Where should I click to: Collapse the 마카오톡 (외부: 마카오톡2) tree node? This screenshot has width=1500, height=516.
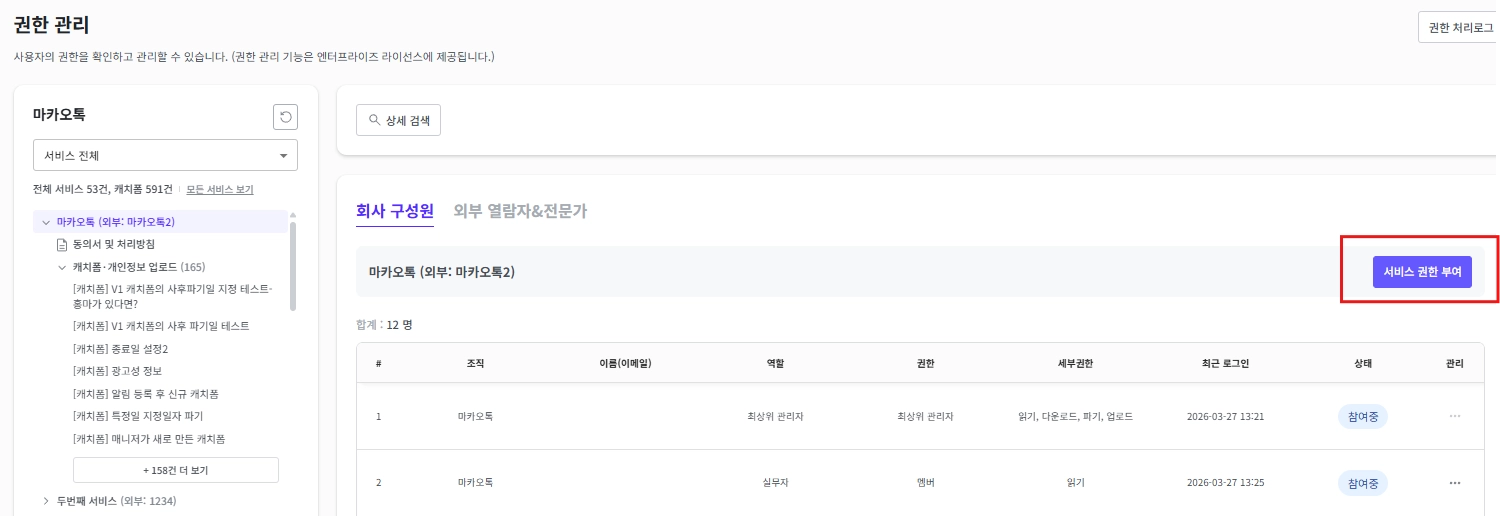click(x=45, y=222)
